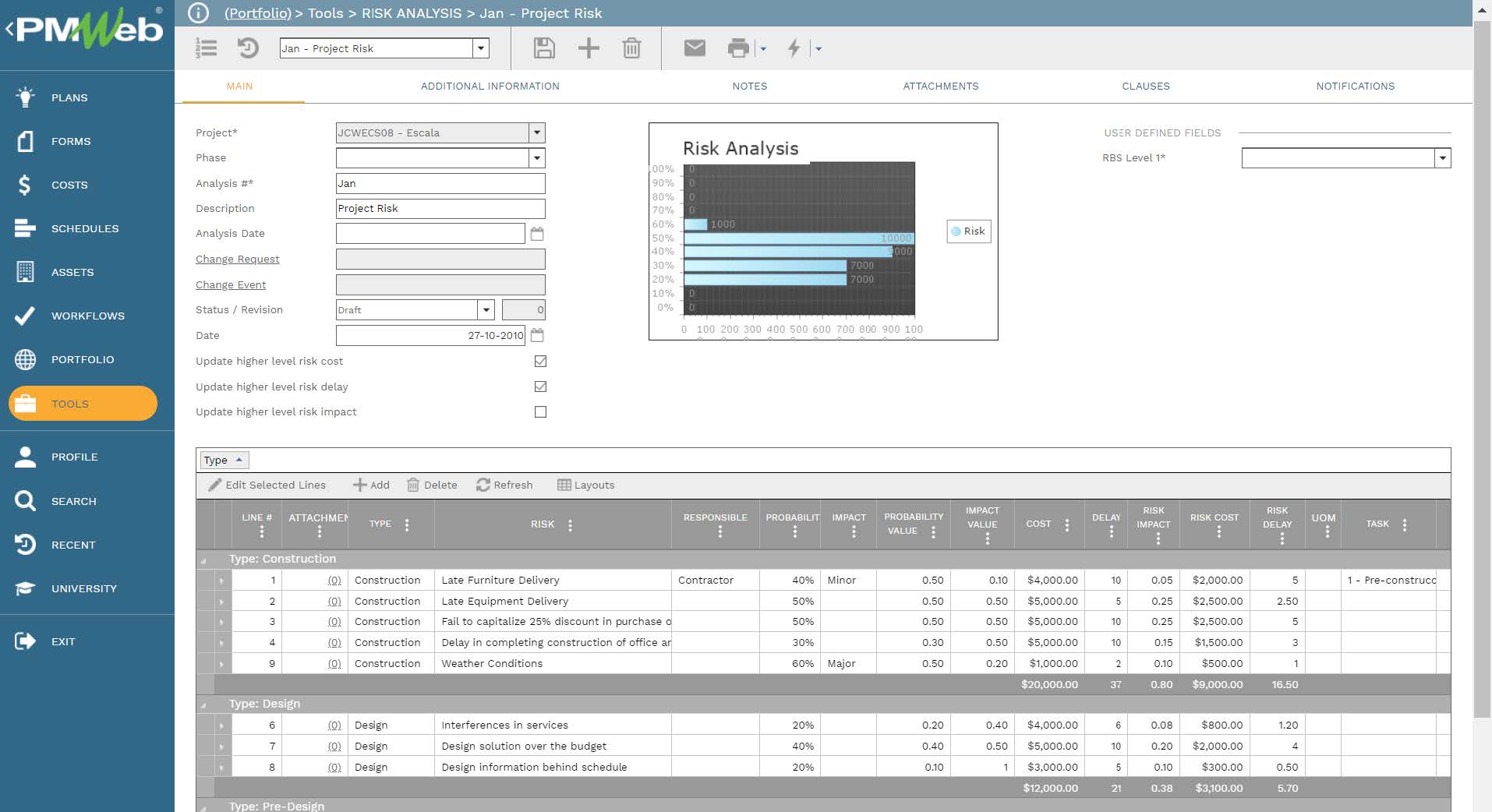The height and width of the screenshot is (812, 1492).
Task: Print the record with the printer icon
Action: 736,48
